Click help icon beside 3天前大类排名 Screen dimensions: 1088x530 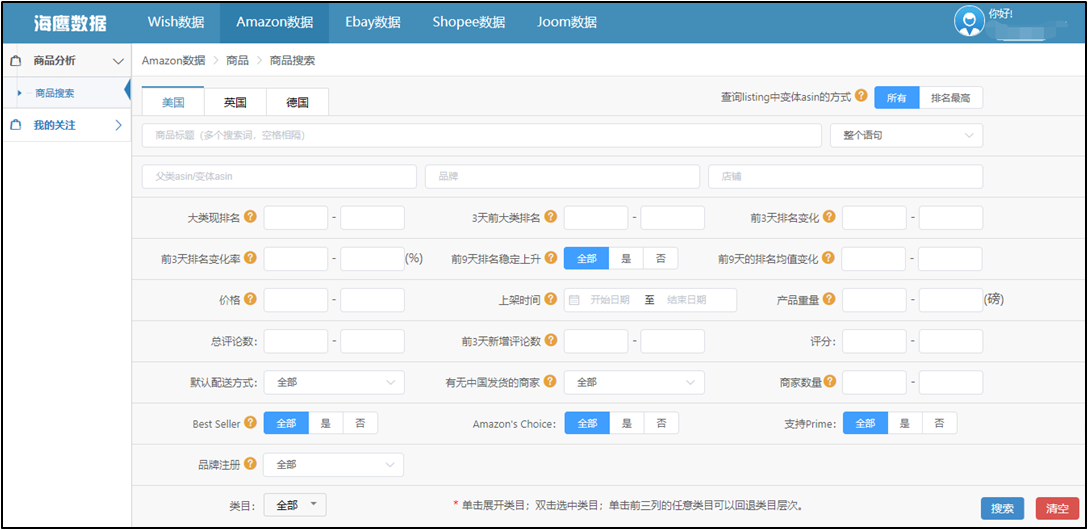click(x=550, y=217)
